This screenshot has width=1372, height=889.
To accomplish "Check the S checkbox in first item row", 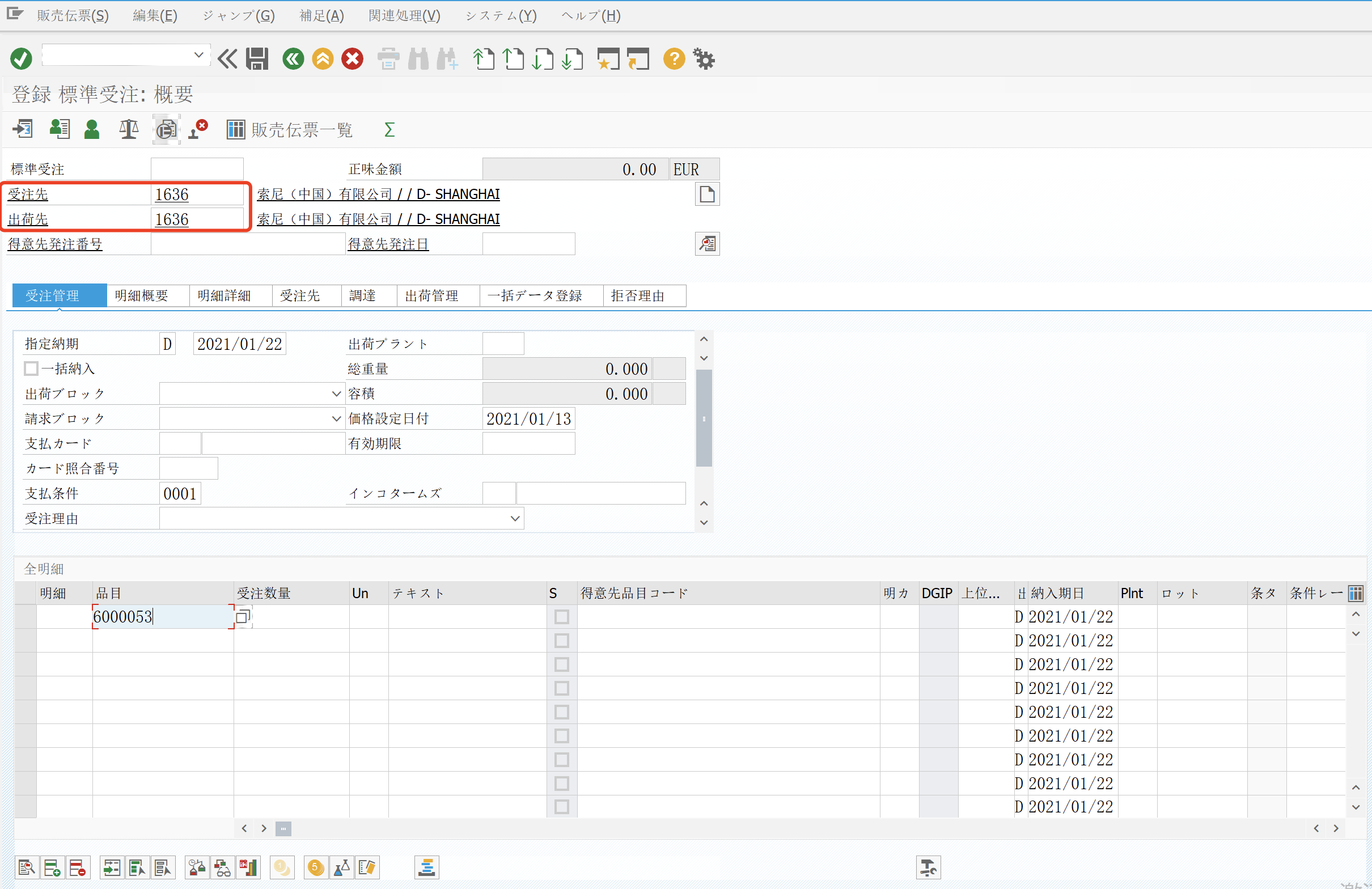I will tap(561, 617).
